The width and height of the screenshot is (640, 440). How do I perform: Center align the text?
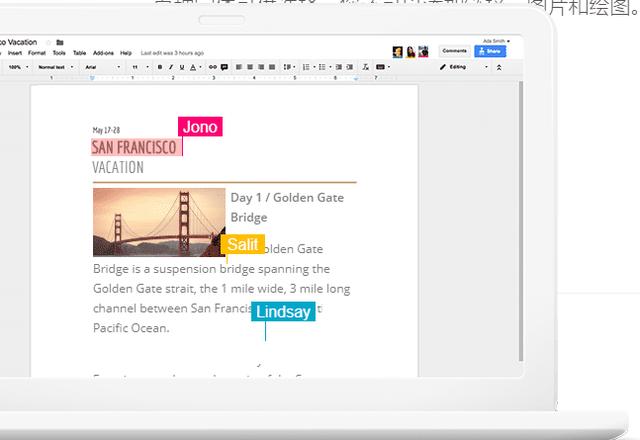pos(250,67)
